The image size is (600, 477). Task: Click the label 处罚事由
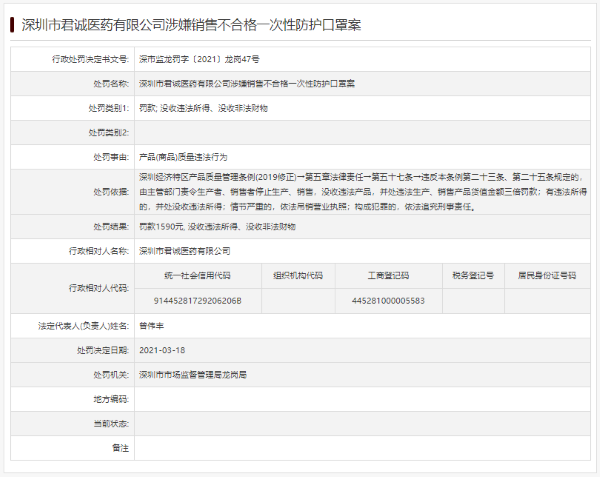click(x=111, y=157)
